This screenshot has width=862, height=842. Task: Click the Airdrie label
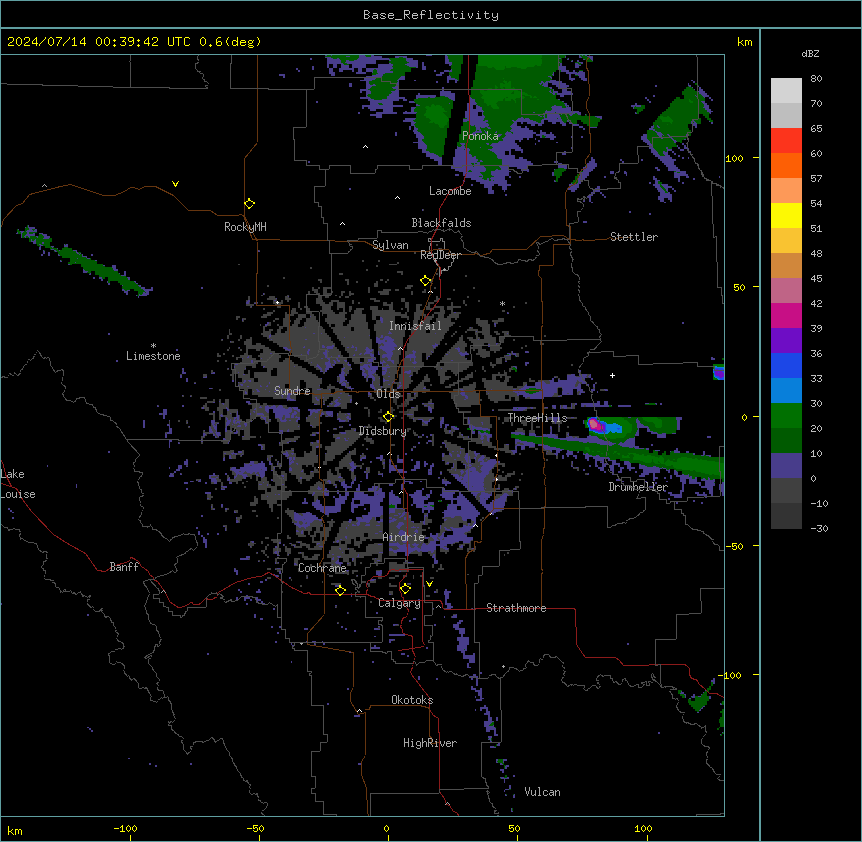coord(404,537)
